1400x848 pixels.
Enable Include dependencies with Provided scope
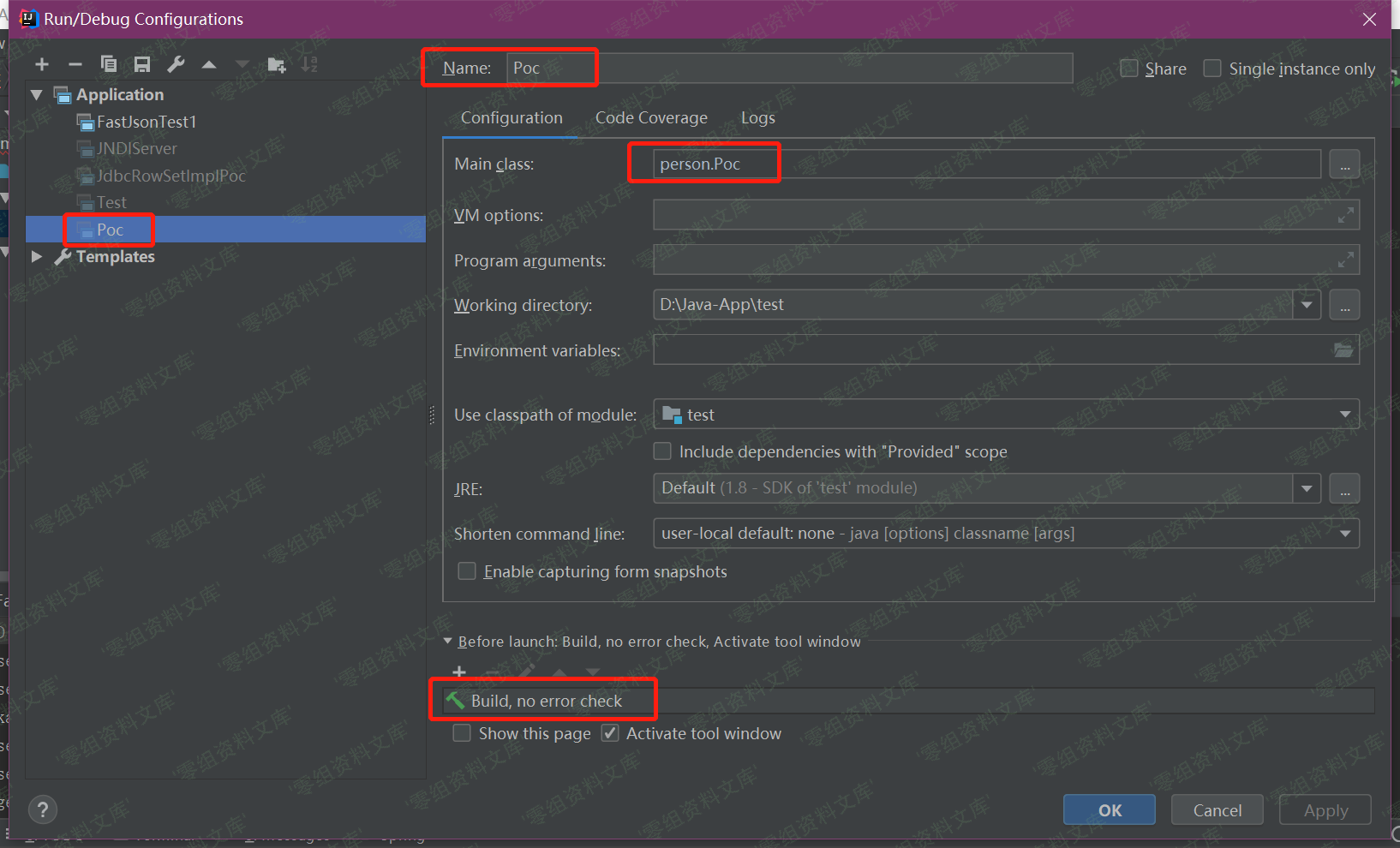tap(662, 451)
